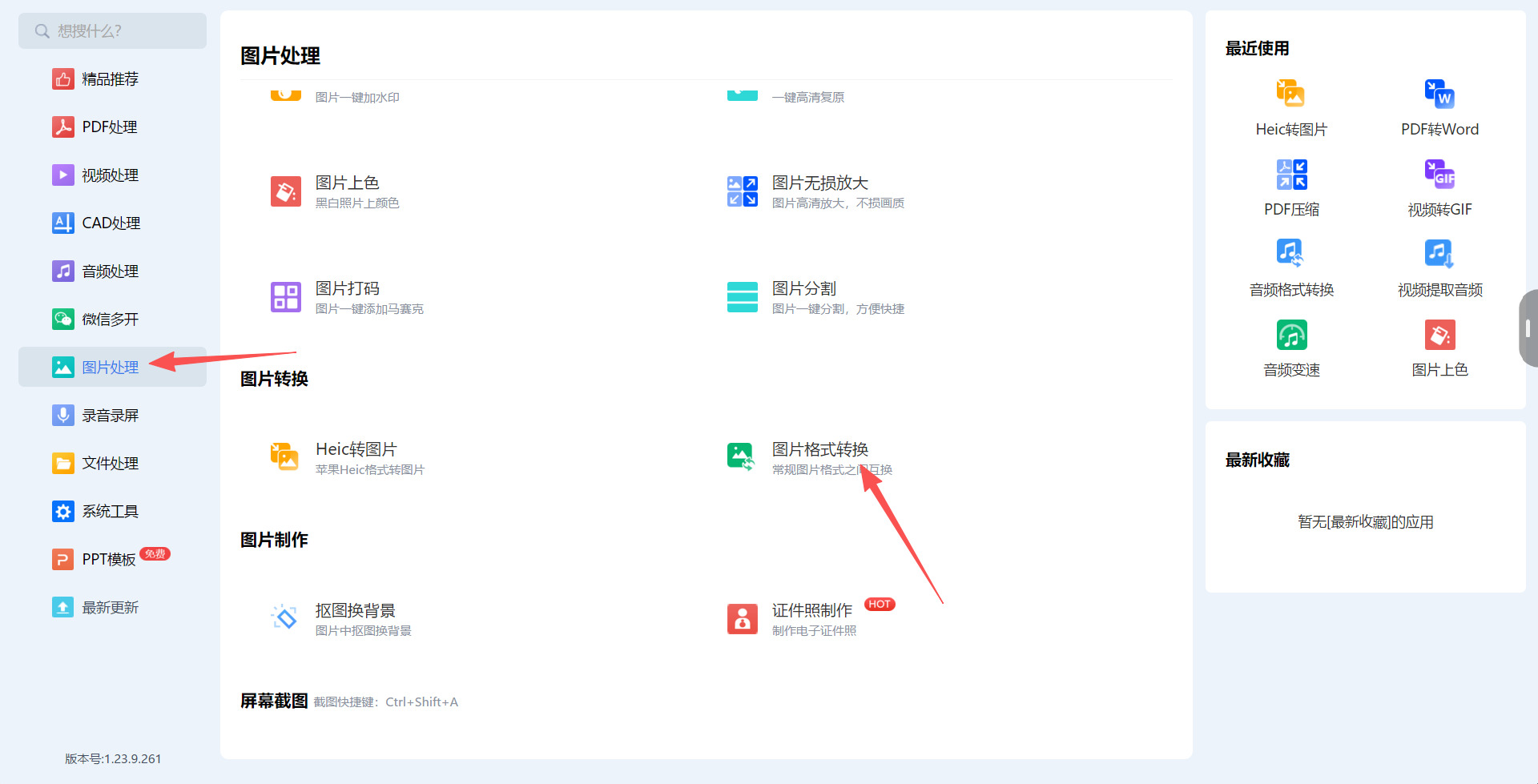
Task: Open recent 图片上色 shortcut
Action: [x=1439, y=348]
